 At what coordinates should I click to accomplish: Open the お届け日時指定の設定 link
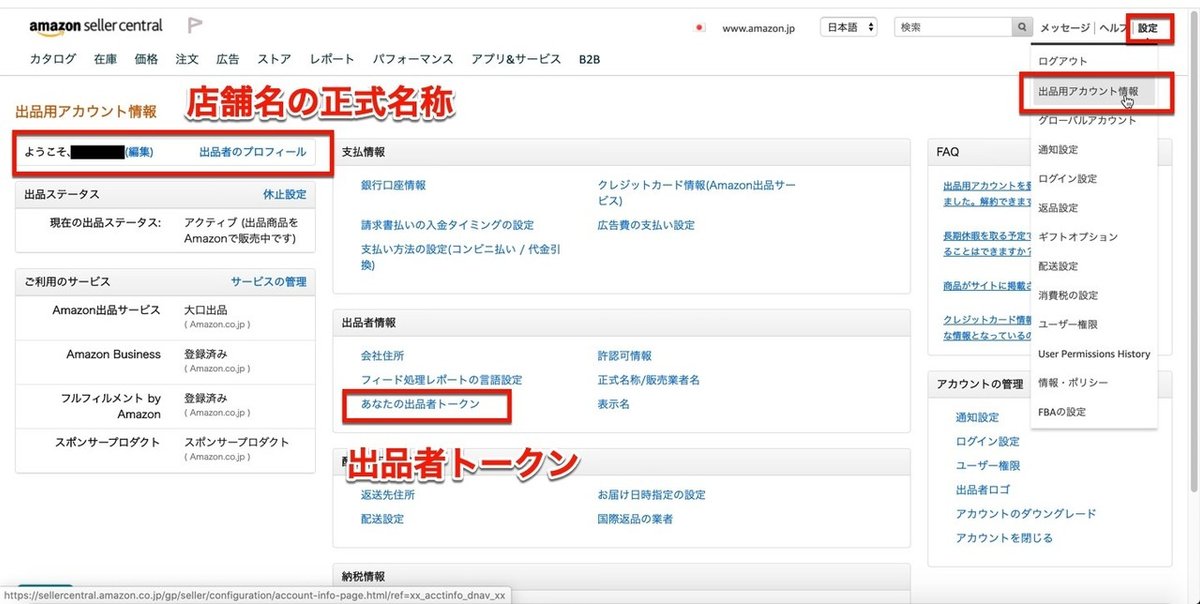coord(651,494)
